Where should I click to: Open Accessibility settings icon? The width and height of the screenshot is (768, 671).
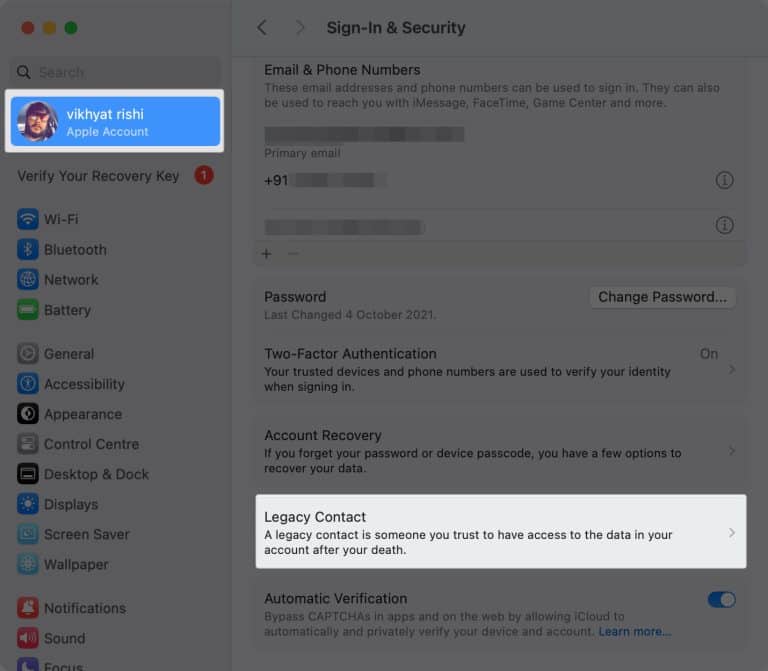coord(28,384)
